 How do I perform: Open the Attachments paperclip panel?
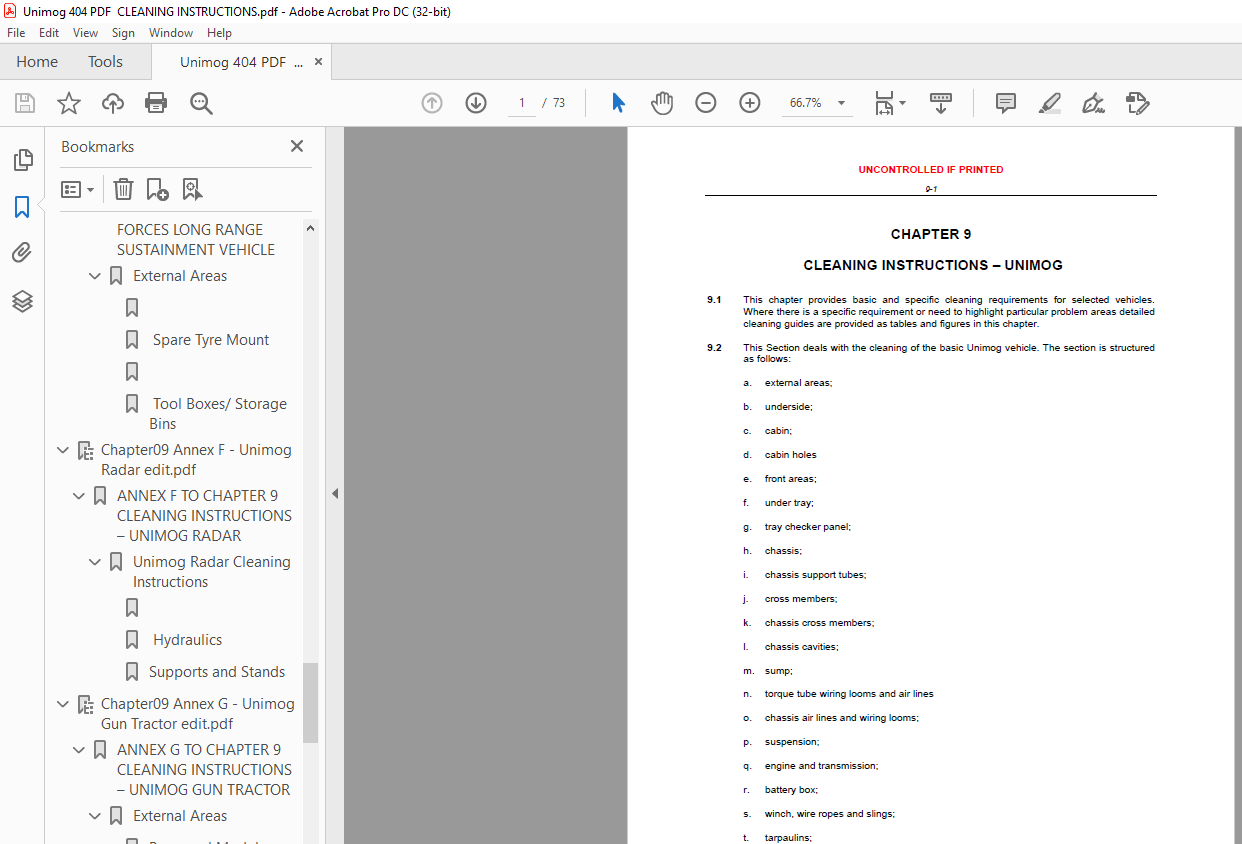pyautogui.click(x=22, y=253)
